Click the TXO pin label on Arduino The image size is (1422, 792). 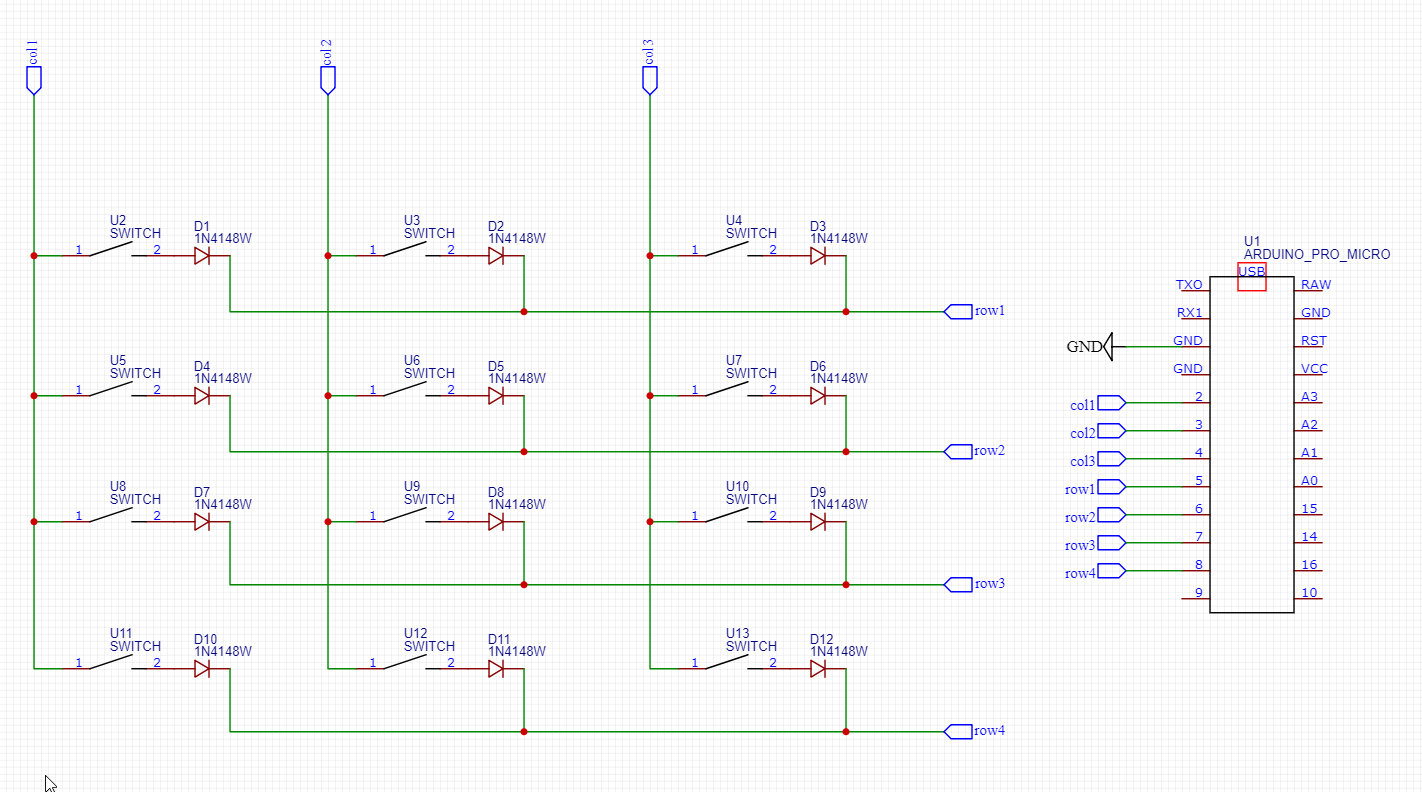click(x=1189, y=285)
